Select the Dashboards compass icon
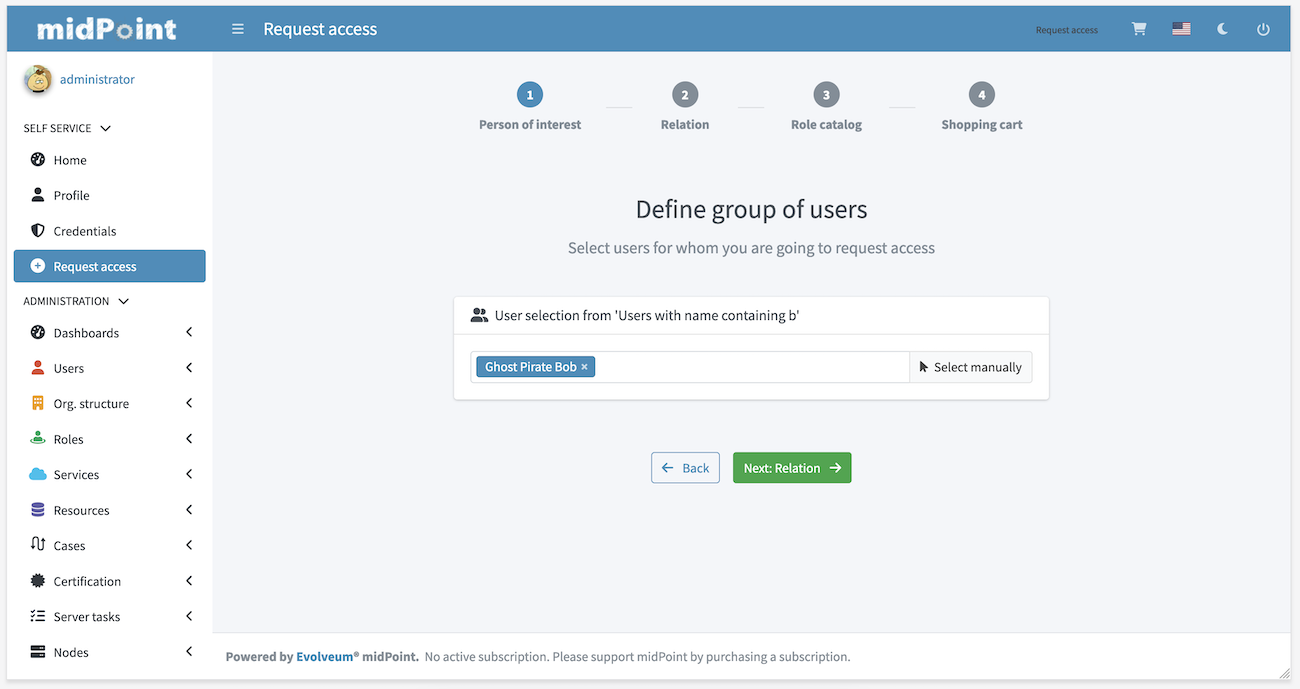The image size is (1300, 689). point(37,332)
